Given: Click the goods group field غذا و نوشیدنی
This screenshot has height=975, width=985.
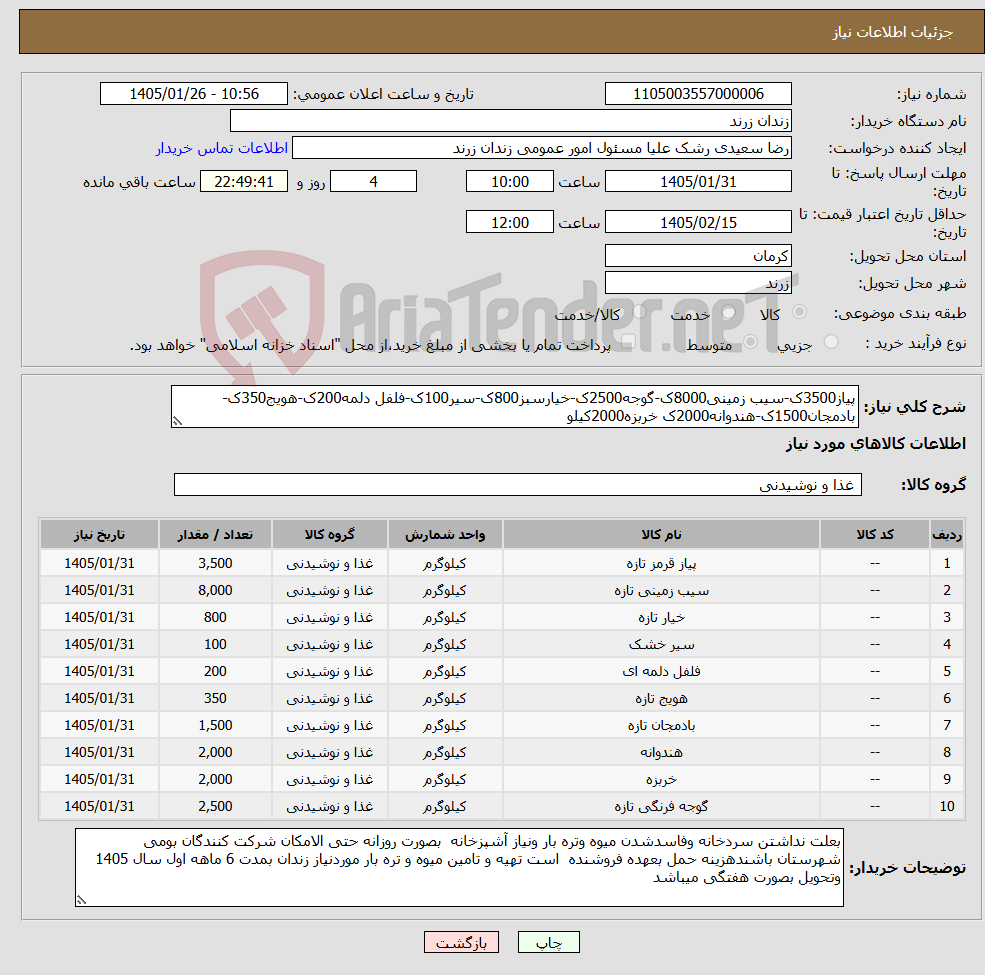Looking at the screenshot, I should click(518, 484).
